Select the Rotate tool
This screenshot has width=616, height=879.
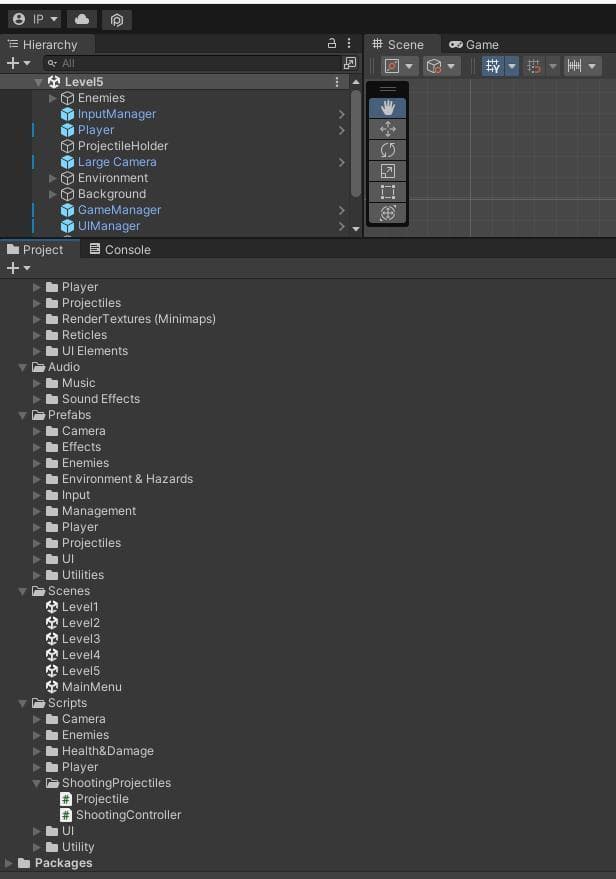[387, 150]
